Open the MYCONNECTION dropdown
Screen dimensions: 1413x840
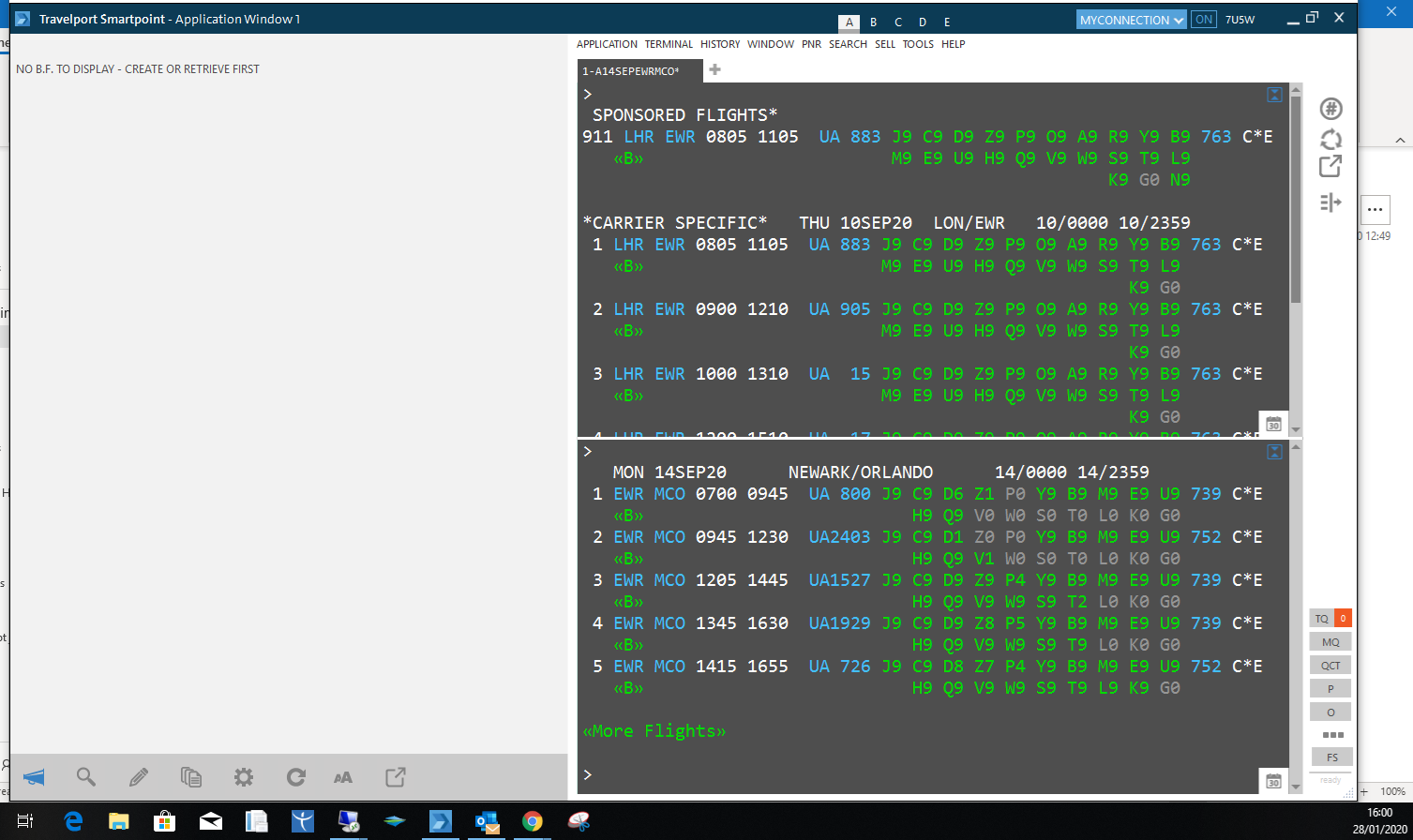pos(1132,20)
